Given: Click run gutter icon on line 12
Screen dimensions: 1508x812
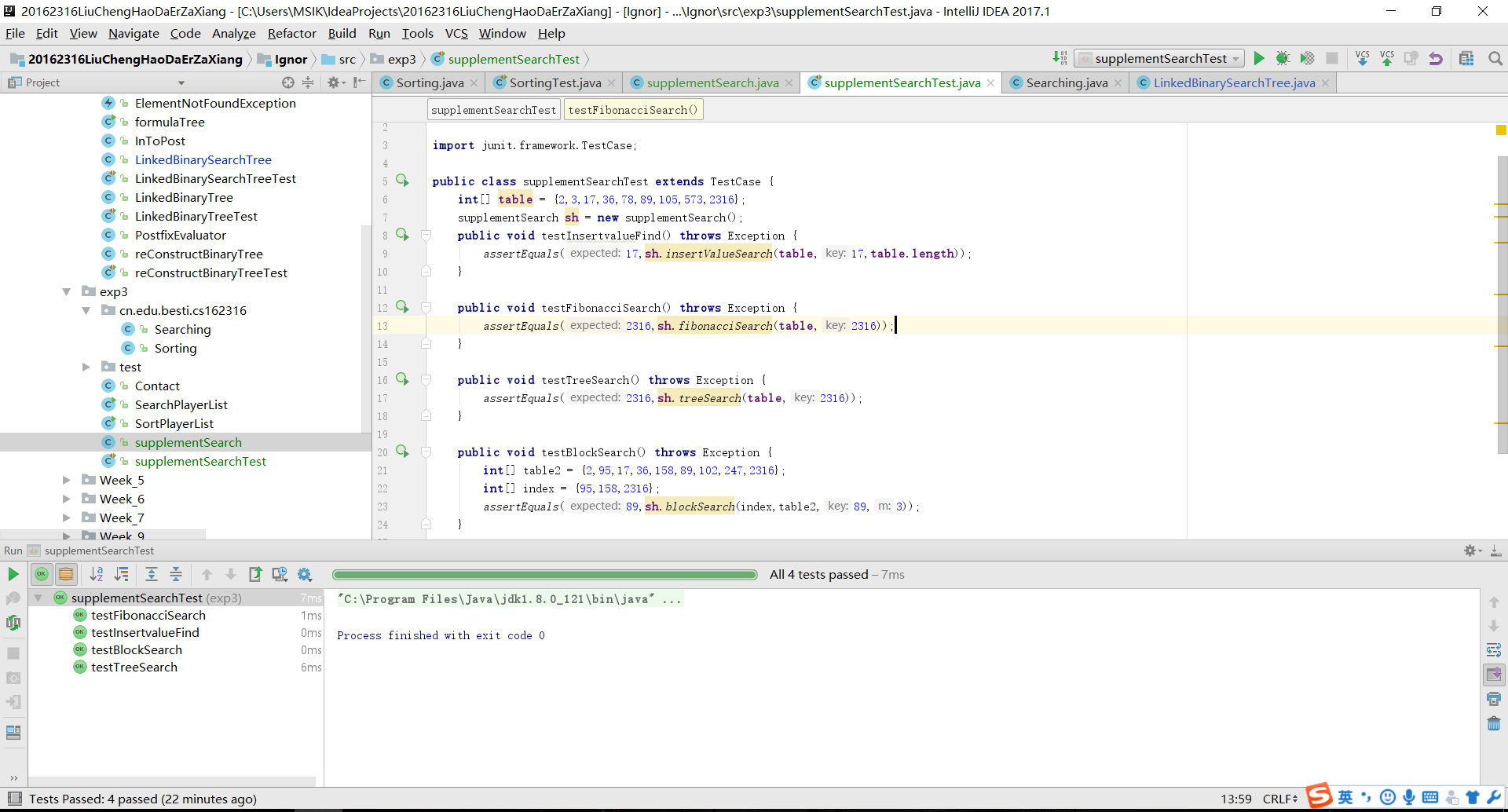Looking at the screenshot, I should [x=402, y=307].
